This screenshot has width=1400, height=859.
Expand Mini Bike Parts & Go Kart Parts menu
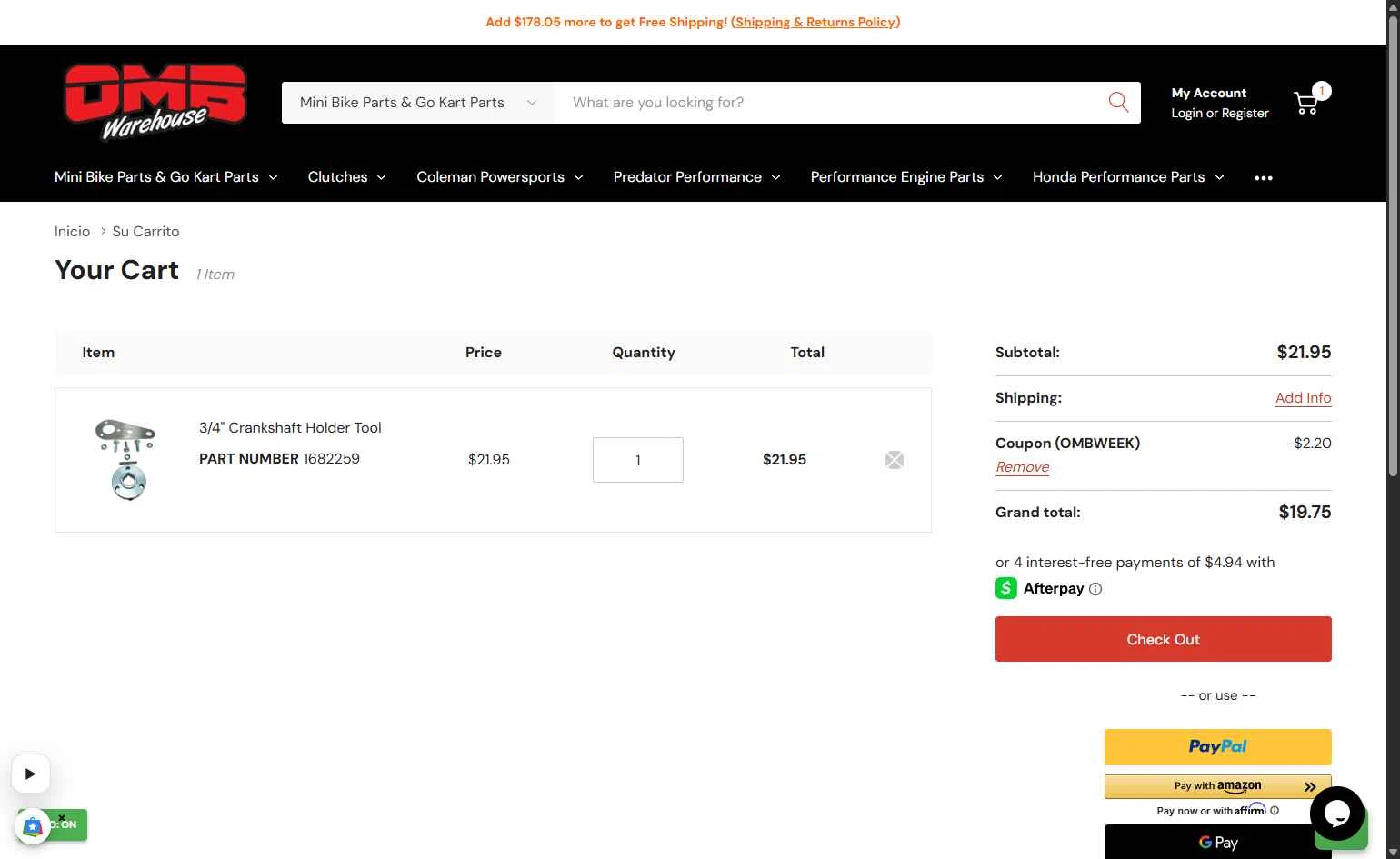(166, 177)
